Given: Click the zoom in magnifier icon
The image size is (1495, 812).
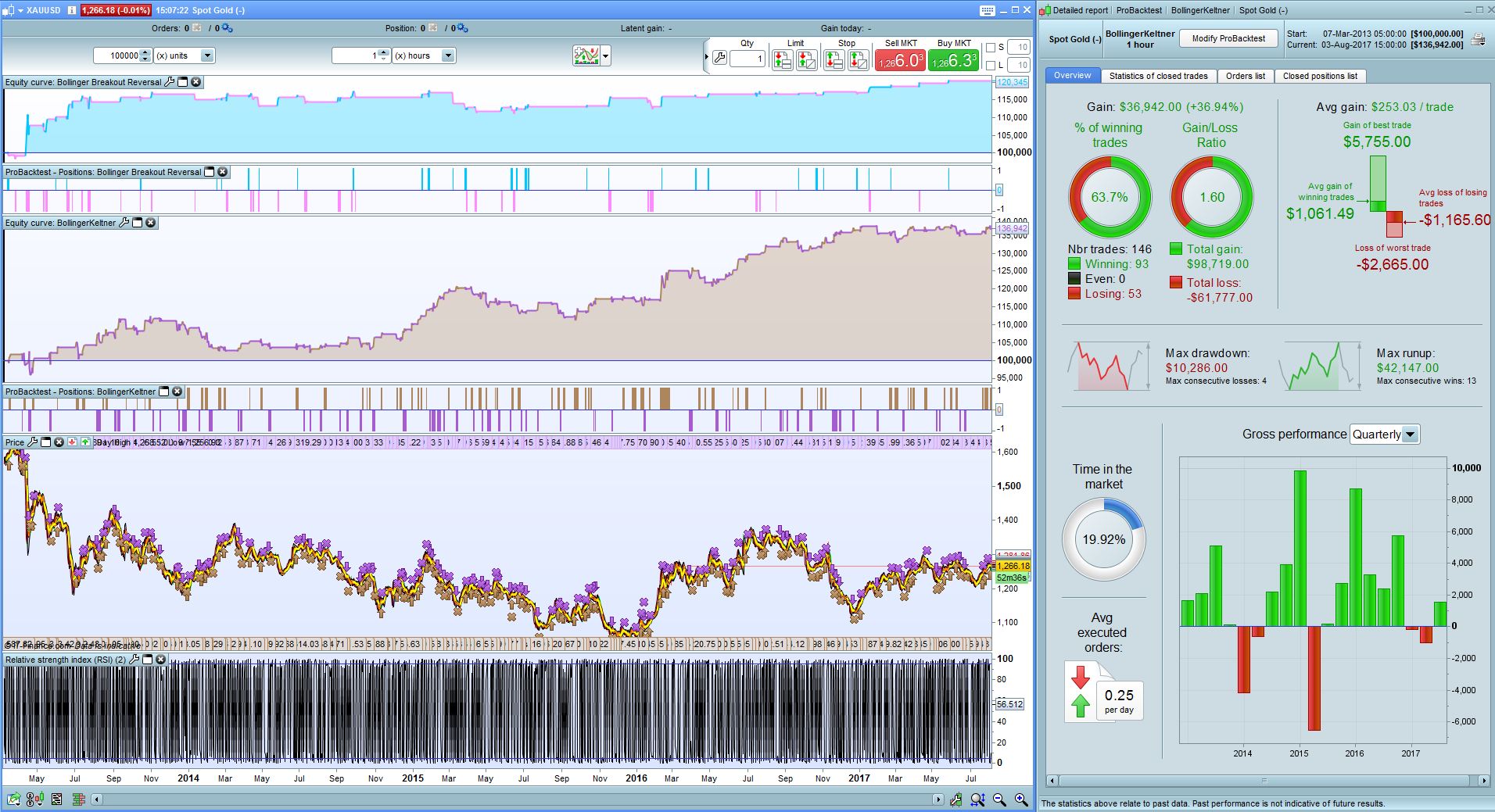Looking at the screenshot, I should click(1021, 799).
